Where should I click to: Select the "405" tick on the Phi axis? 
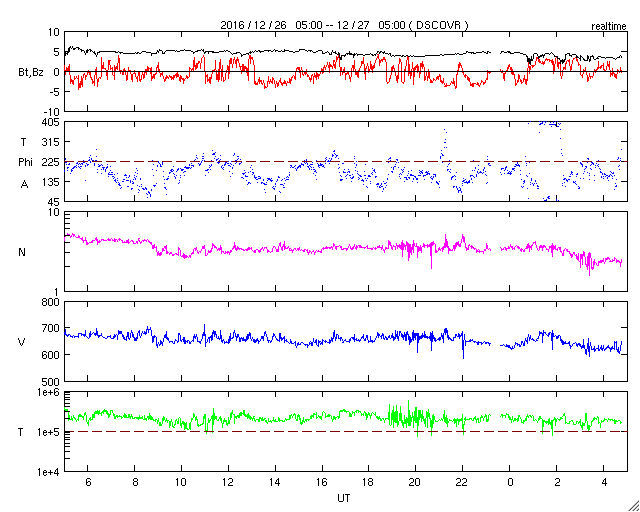tap(52, 122)
